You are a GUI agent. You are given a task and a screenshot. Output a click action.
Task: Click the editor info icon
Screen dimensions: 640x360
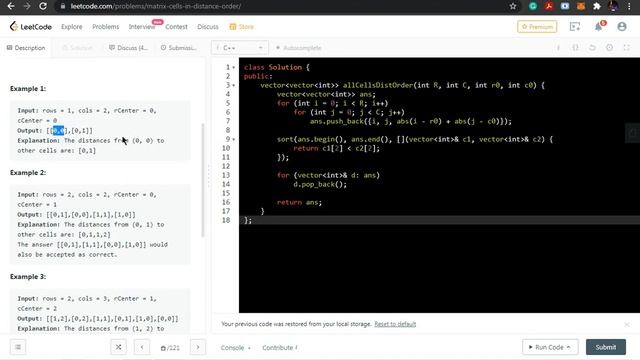click(558, 48)
